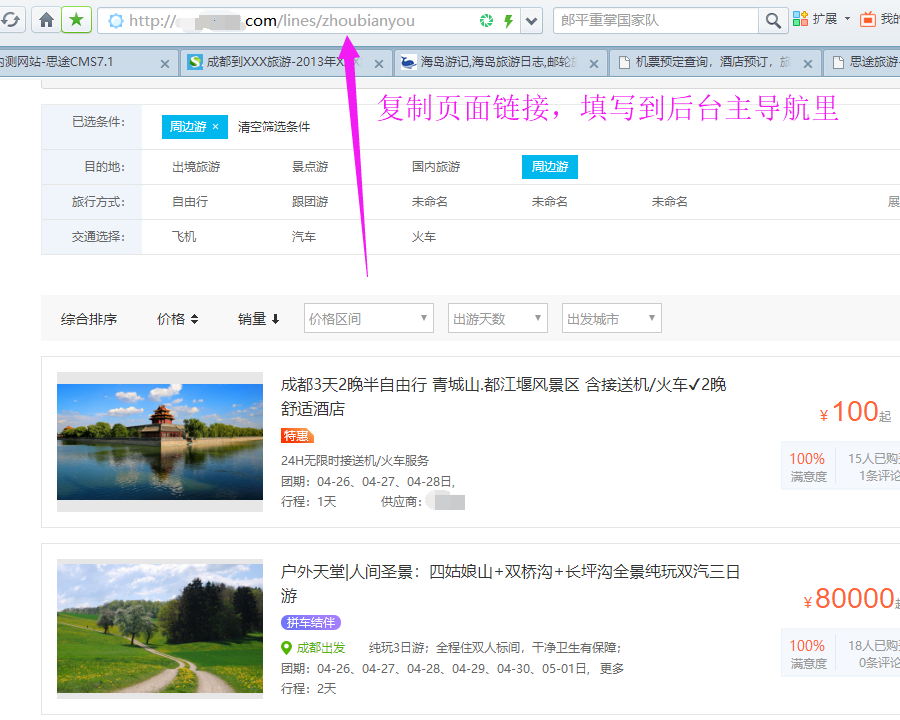Select 自由行 travel mode filter
900x720 pixels.
pos(190,202)
